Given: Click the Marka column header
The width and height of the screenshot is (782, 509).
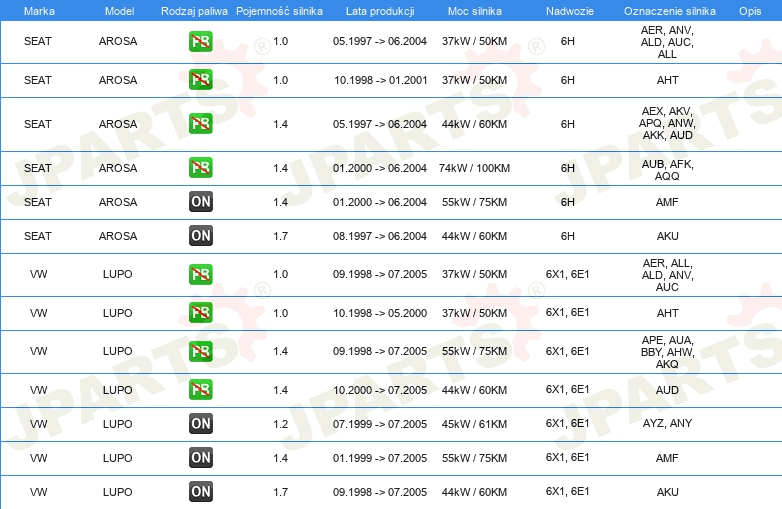Looking at the screenshot, I should pos(39,11).
